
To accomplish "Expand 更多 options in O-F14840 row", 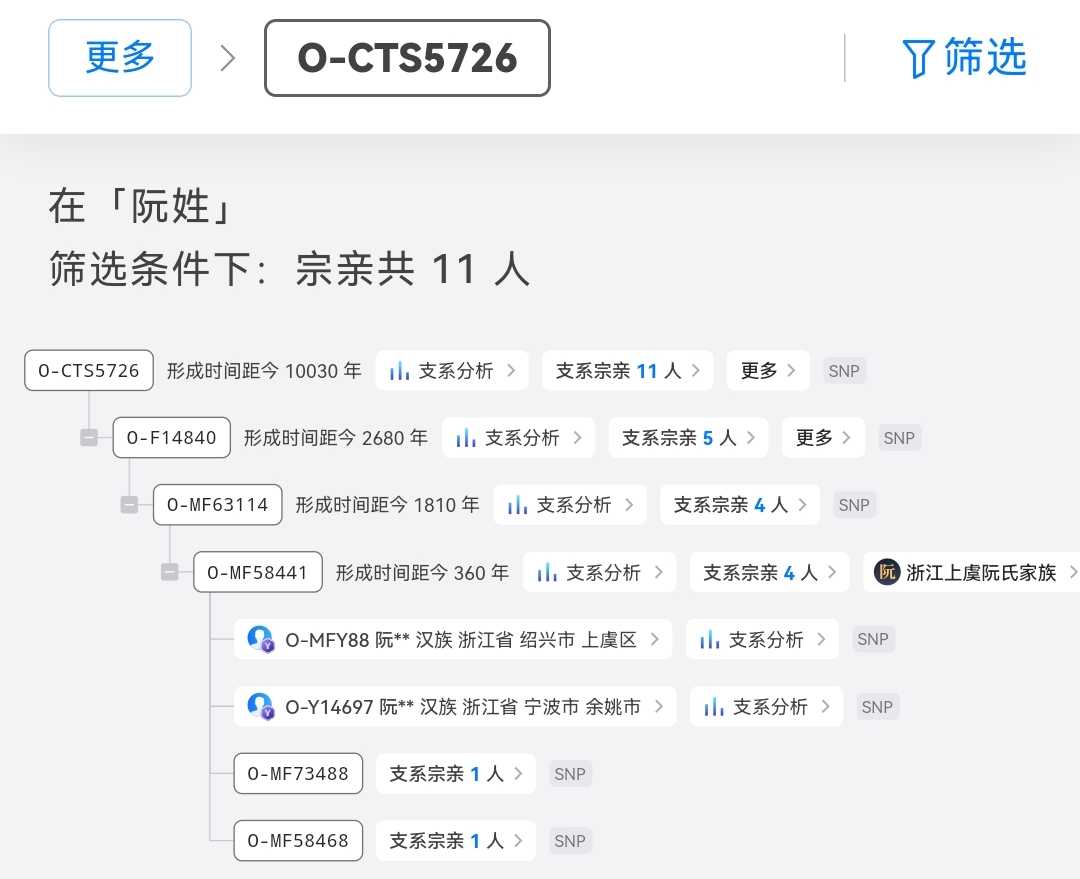I will tap(823, 438).
